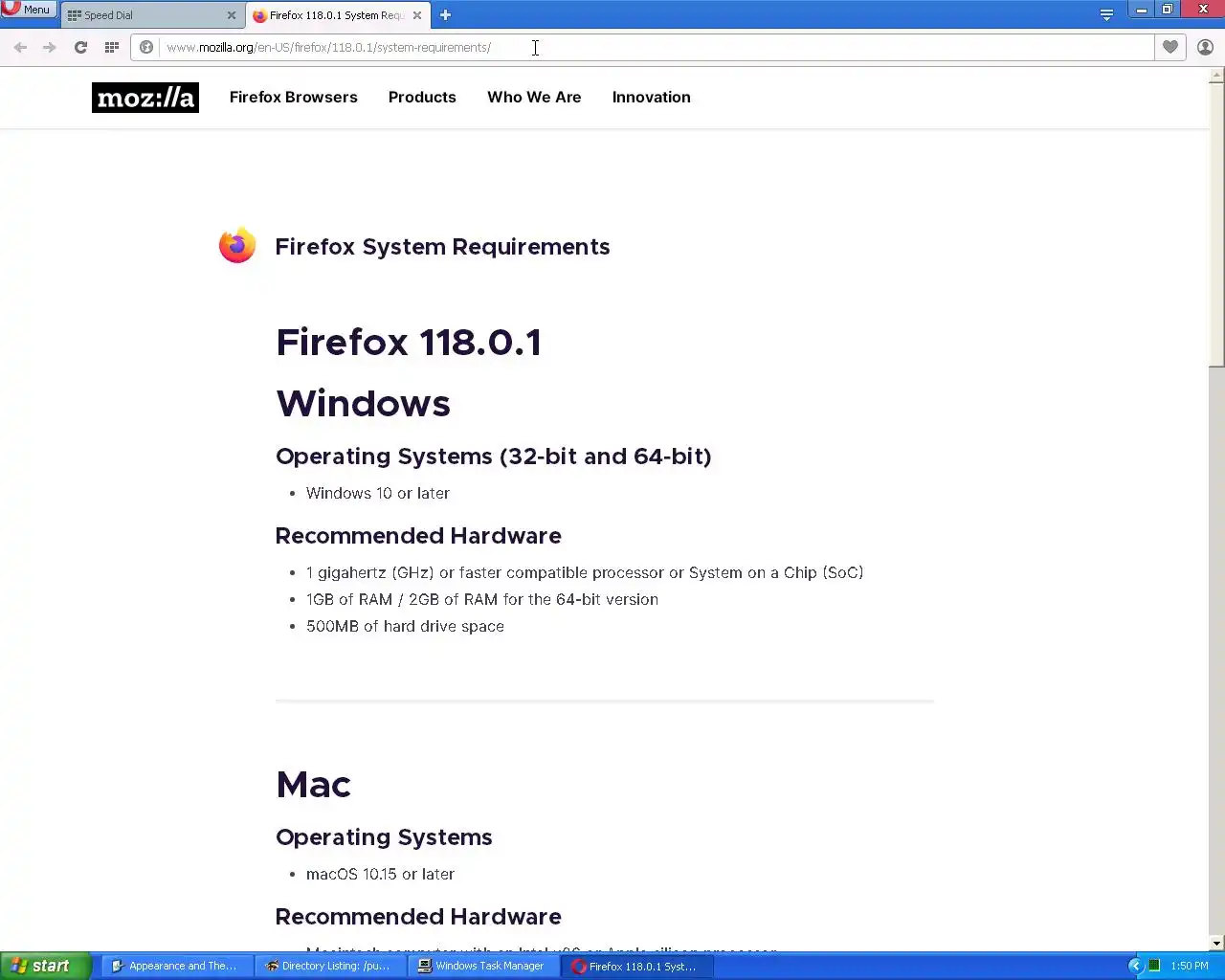The image size is (1225, 980).
Task: Click the page scrollbar thumb
Action: (1216, 225)
